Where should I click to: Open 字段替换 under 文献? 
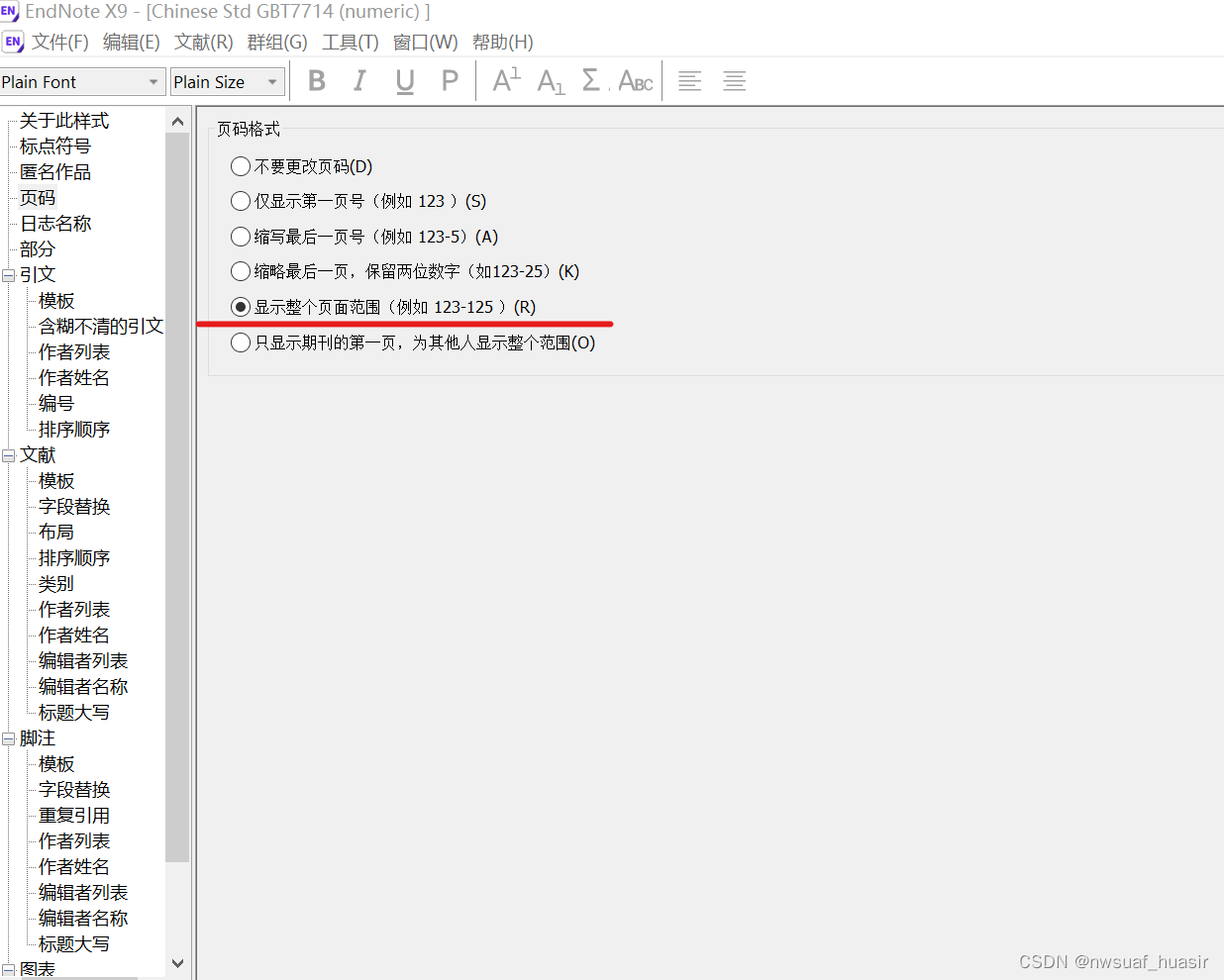[74, 507]
